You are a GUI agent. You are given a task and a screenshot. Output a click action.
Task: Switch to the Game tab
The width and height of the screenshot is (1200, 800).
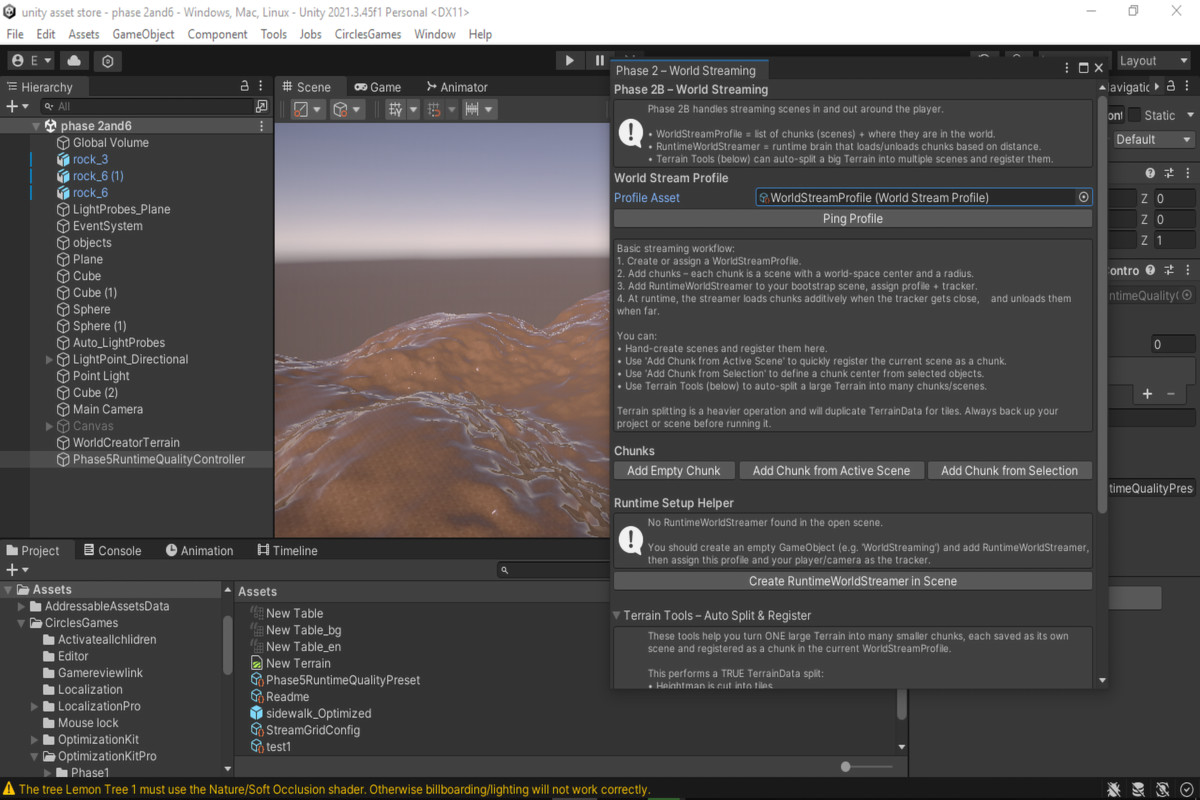pyautogui.click(x=378, y=87)
